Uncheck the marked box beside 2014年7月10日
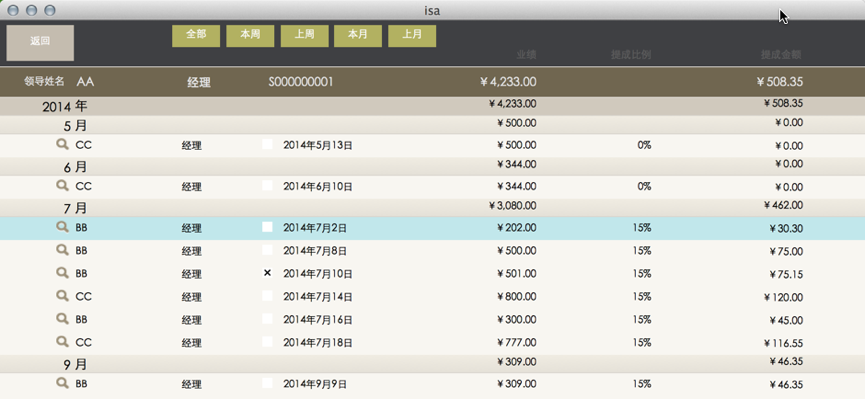This screenshot has width=865, height=399. (268, 273)
